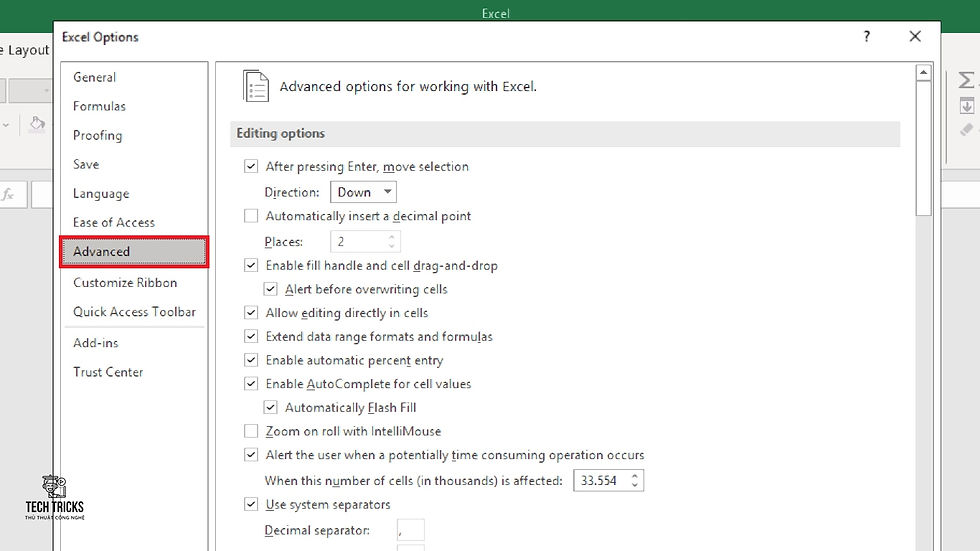Toggle After pressing Enter, move selection
The height and width of the screenshot is (551, 980).
pyautogui.click(x=251, y=166)
